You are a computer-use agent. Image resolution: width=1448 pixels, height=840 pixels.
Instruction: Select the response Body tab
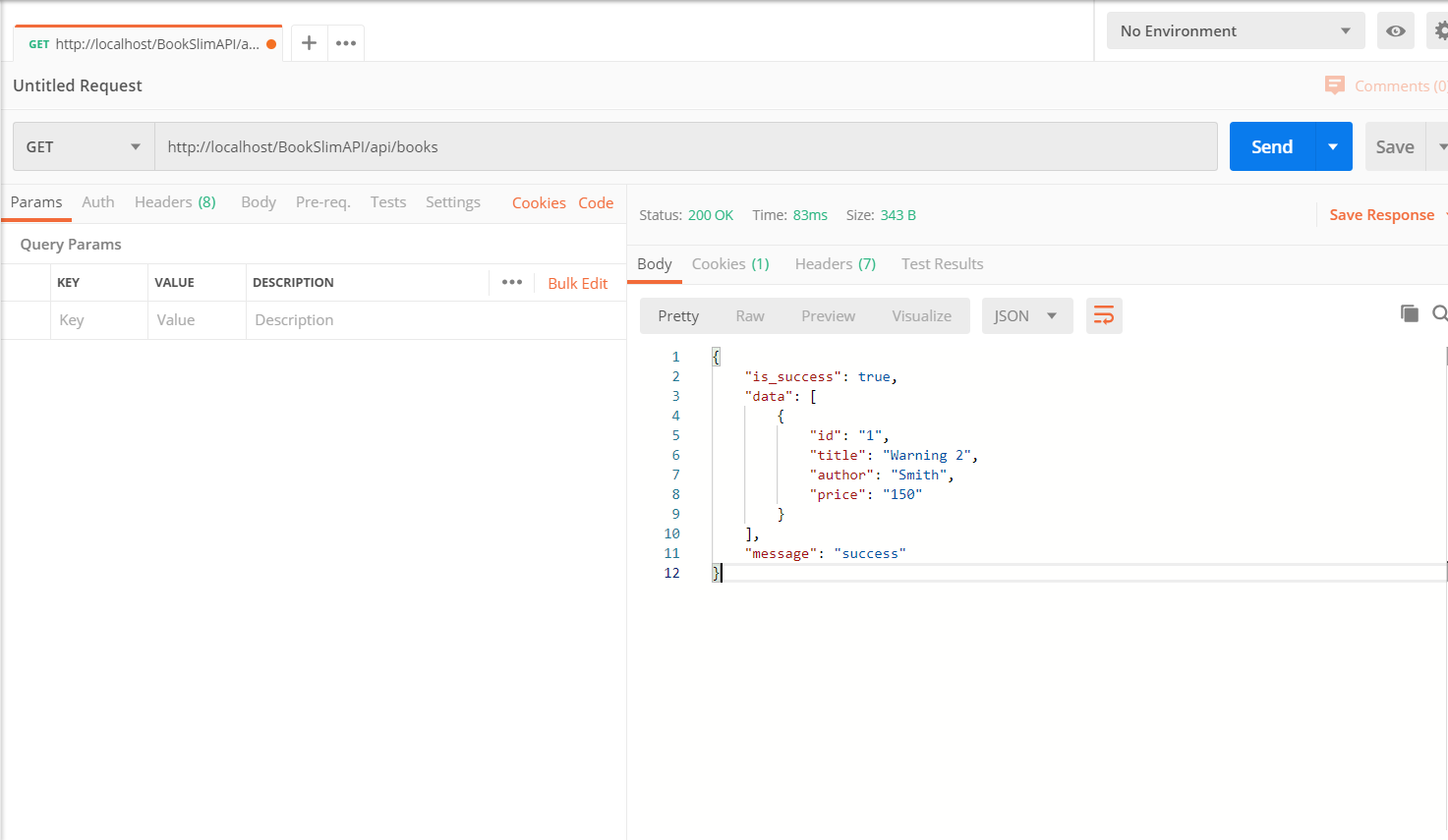655,263
